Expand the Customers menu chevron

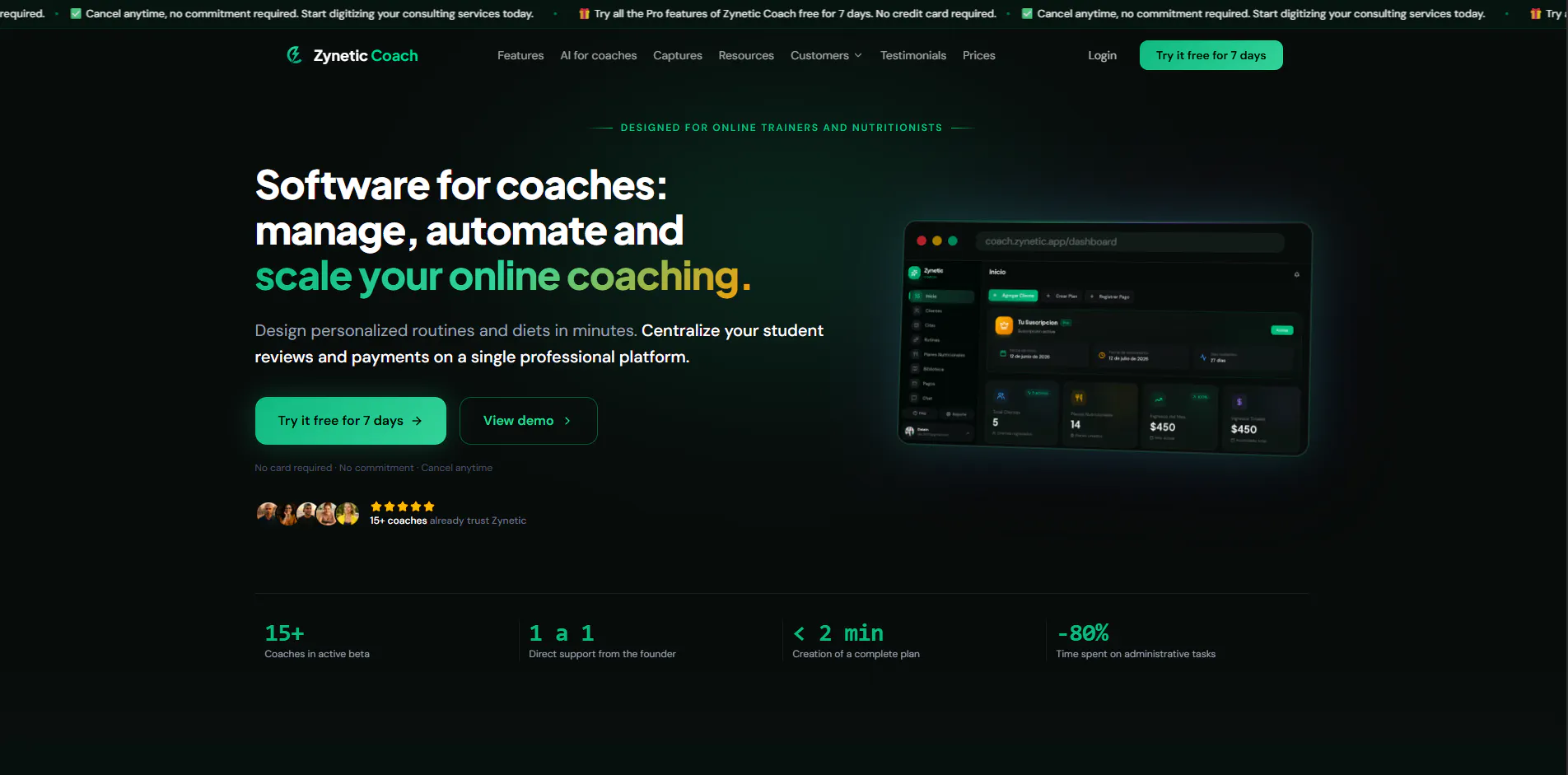pos(858,55)
